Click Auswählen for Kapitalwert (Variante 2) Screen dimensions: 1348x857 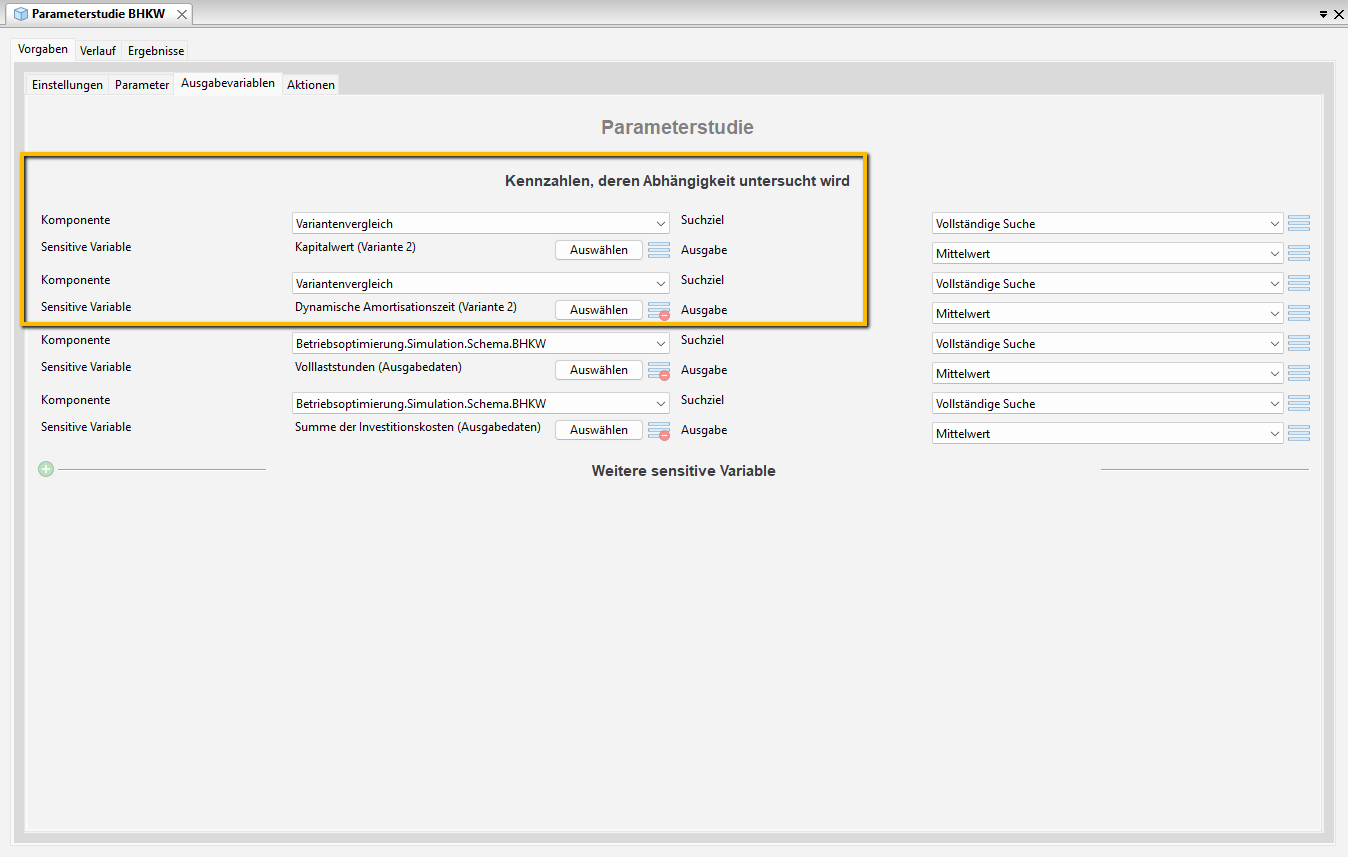coord(599,250)
